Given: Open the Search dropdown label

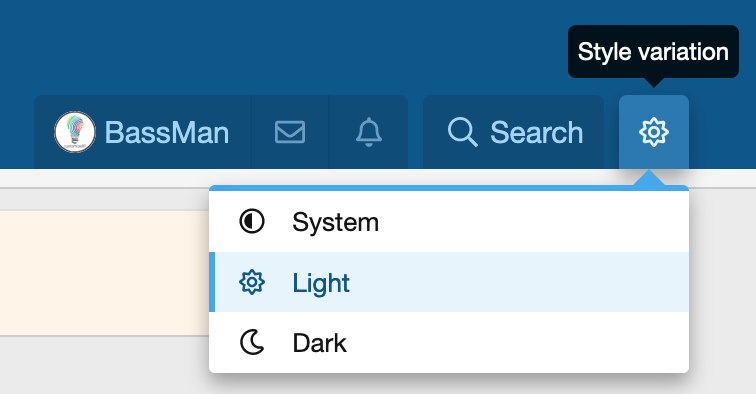Looking at the screenshot, I should (513, 132).
